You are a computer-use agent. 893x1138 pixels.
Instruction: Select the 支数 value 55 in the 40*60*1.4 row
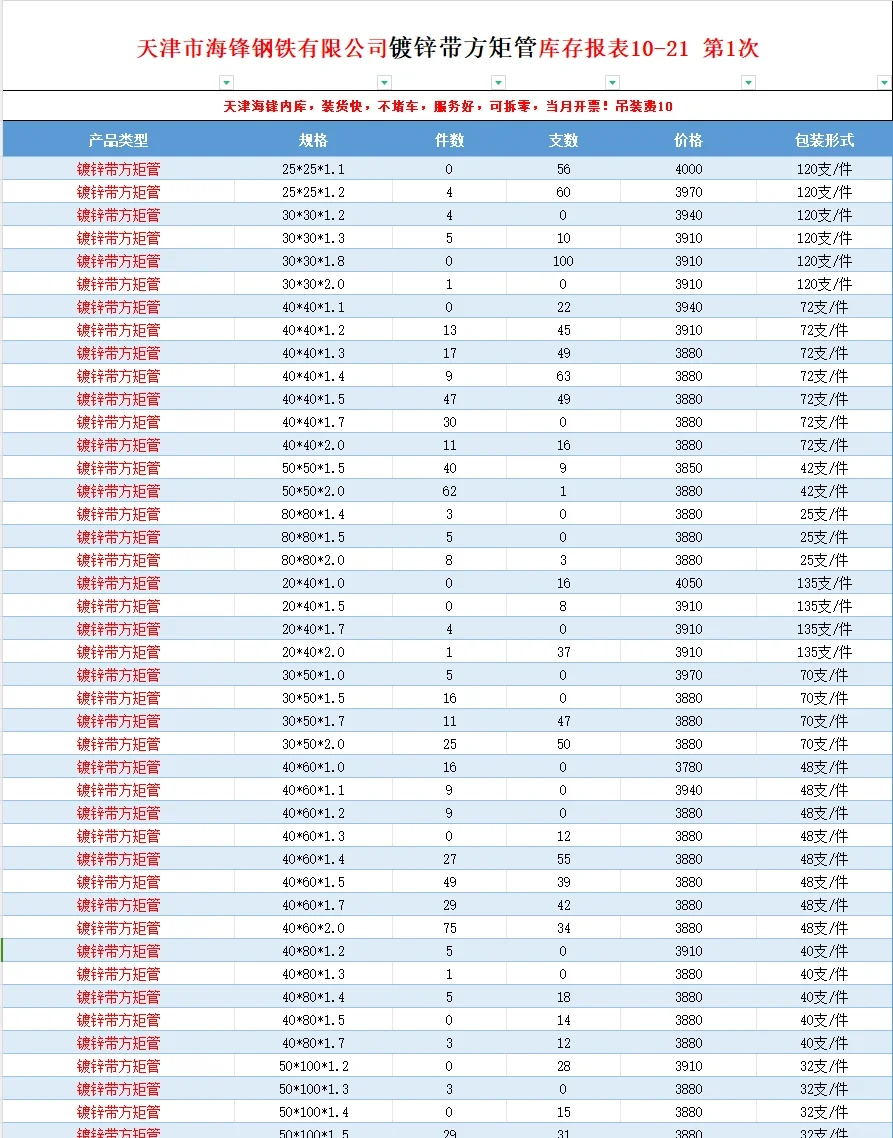(x=563, y=859)
